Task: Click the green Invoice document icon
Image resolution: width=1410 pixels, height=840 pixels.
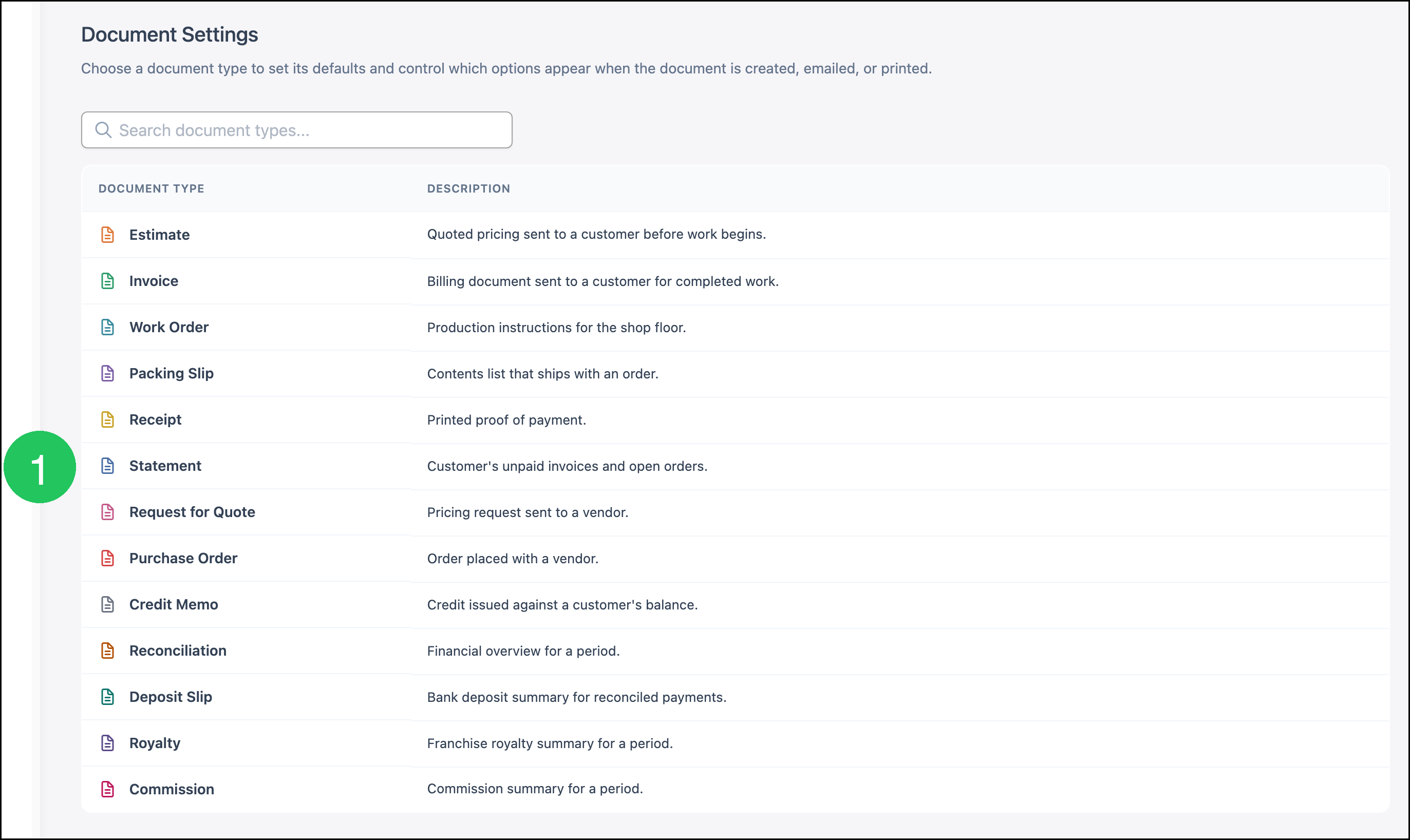Action: point(107,281)
